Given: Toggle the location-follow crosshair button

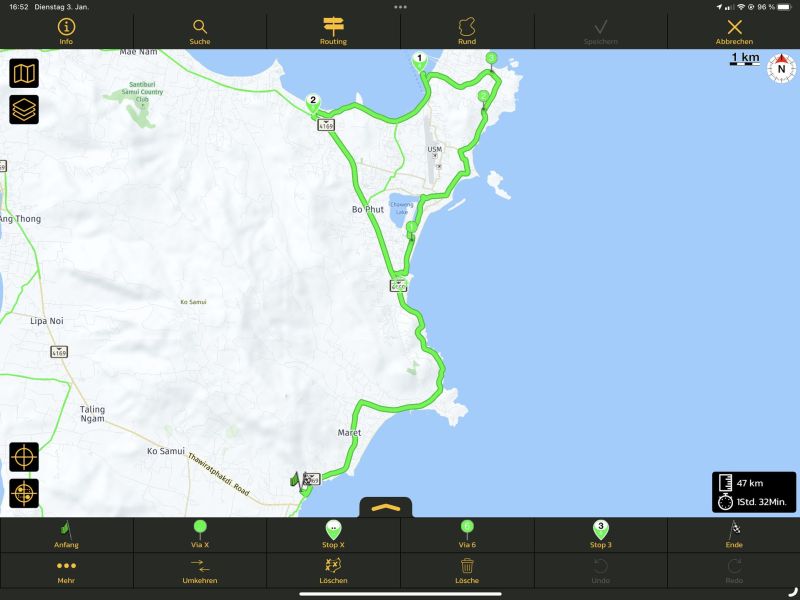Looking at the screenshot, I should (24, 493).
